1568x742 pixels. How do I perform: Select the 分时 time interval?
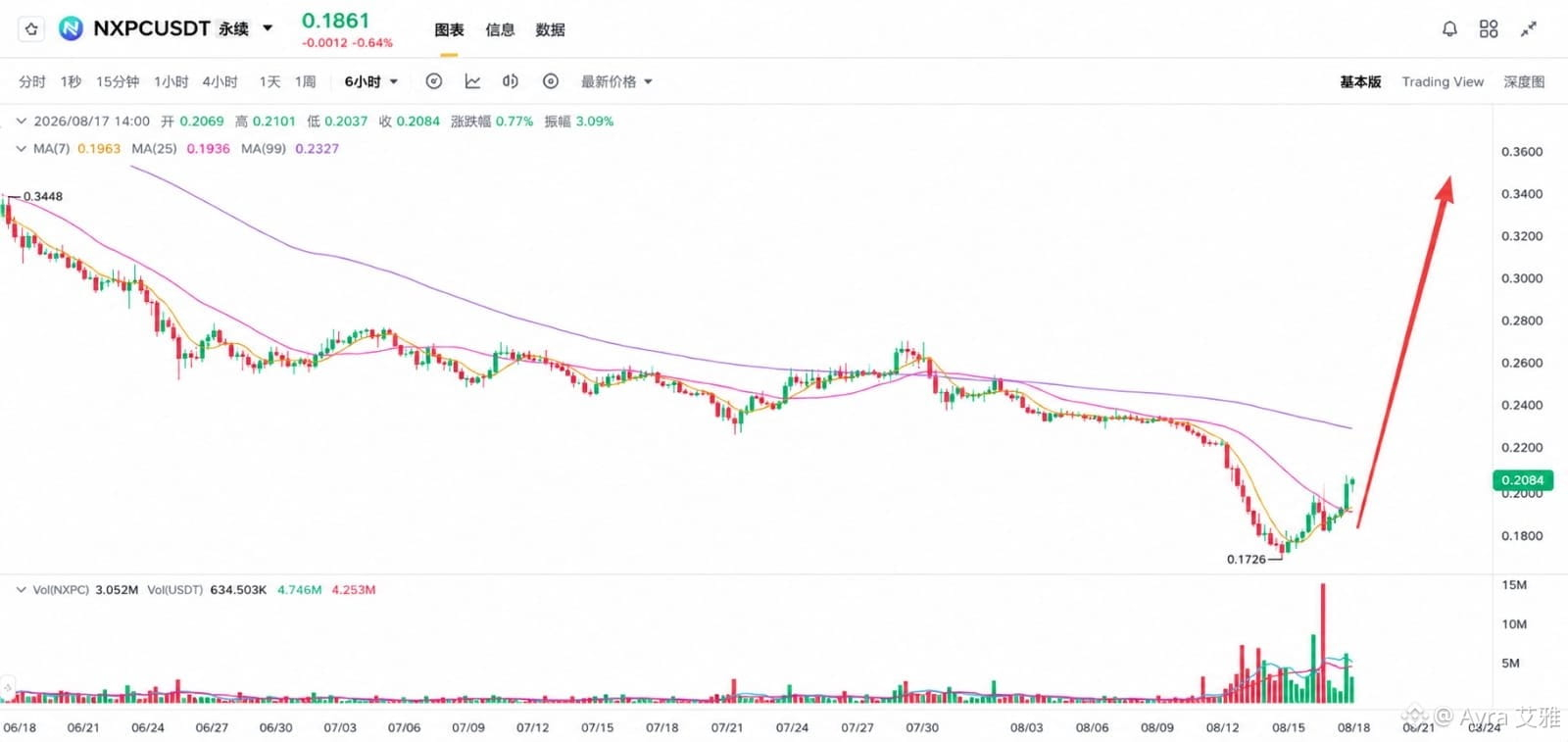[32, 81]
